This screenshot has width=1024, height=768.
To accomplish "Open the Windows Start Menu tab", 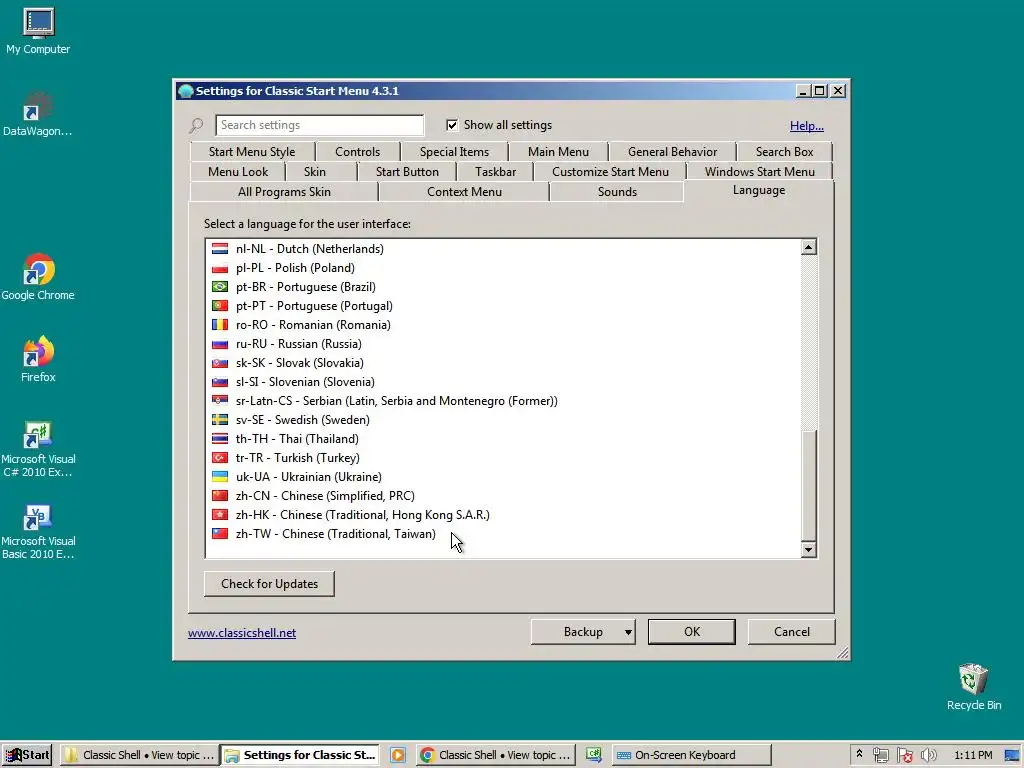I will pyautogui.click(x=760, y=172).
